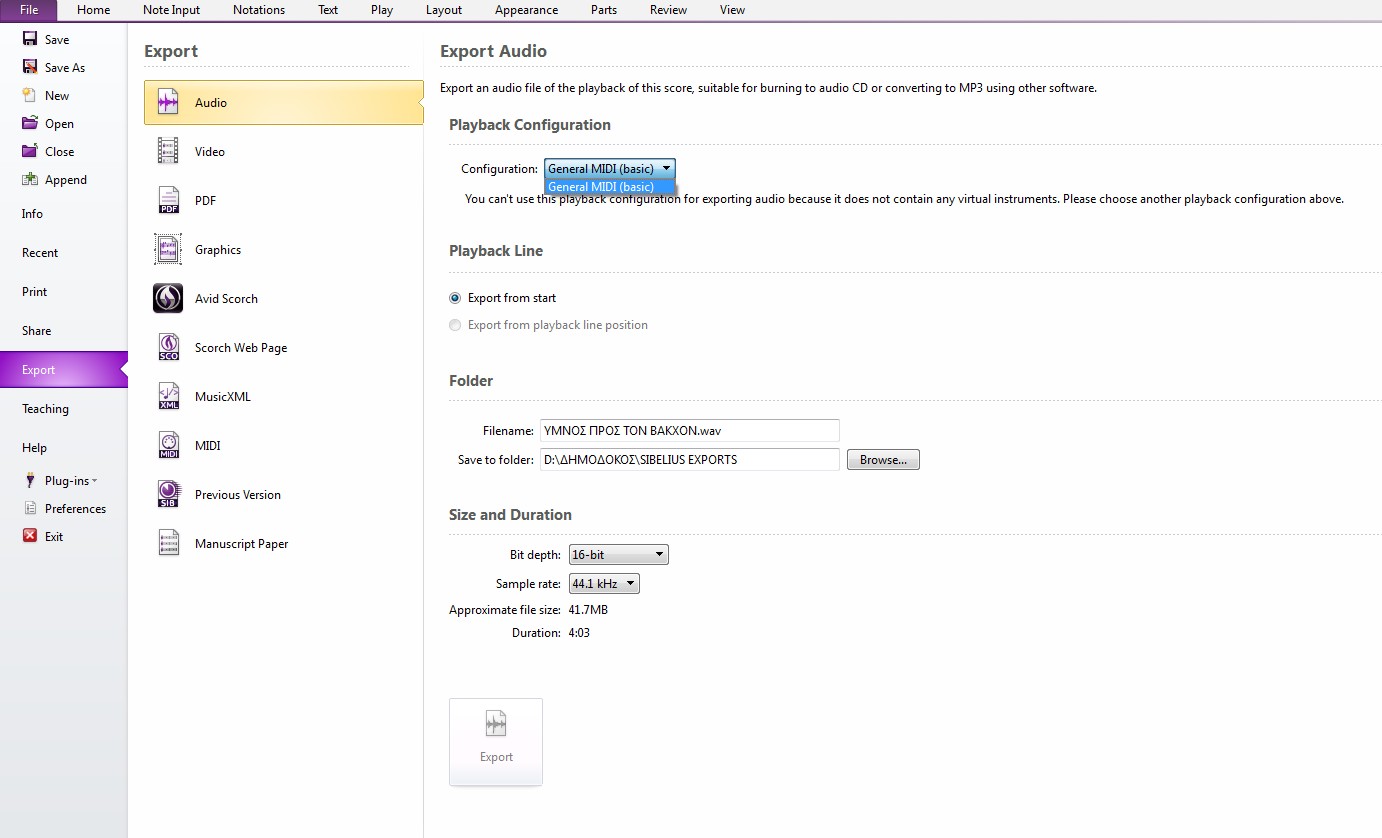Select the MIDI export icon

click(x=168, y=445)
